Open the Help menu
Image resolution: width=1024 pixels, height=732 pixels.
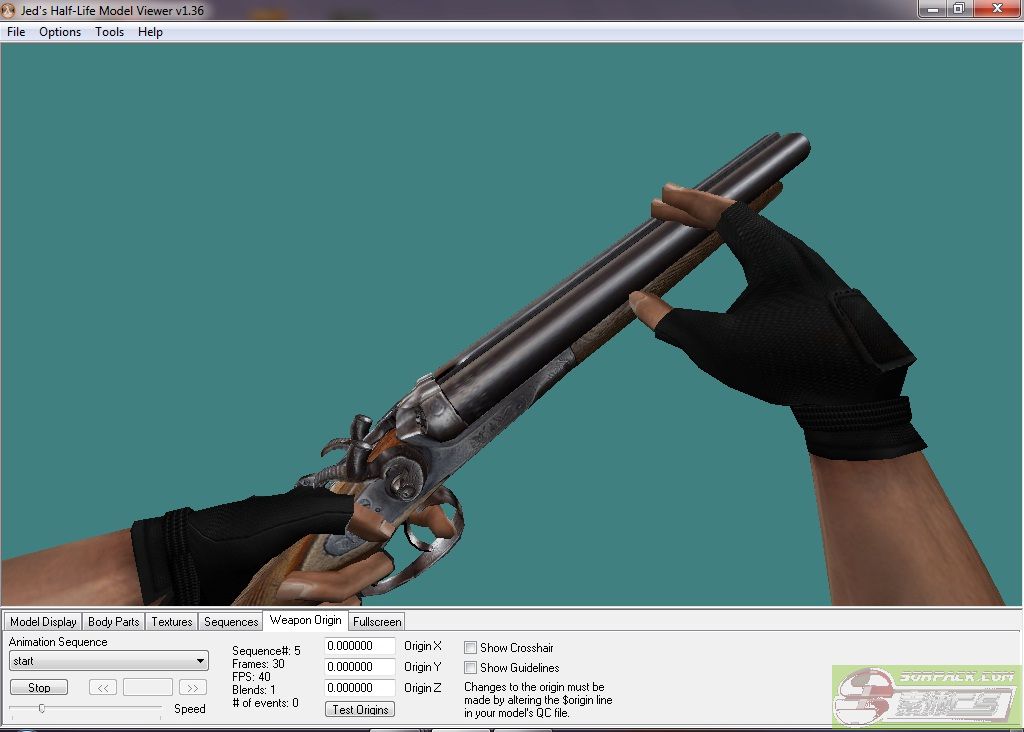click(x=150, y=32)
